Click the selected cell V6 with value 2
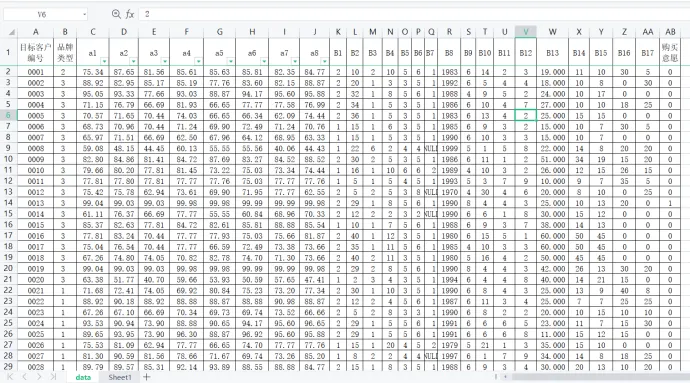This screenshot has width=690, height=383. click(525, 115)
